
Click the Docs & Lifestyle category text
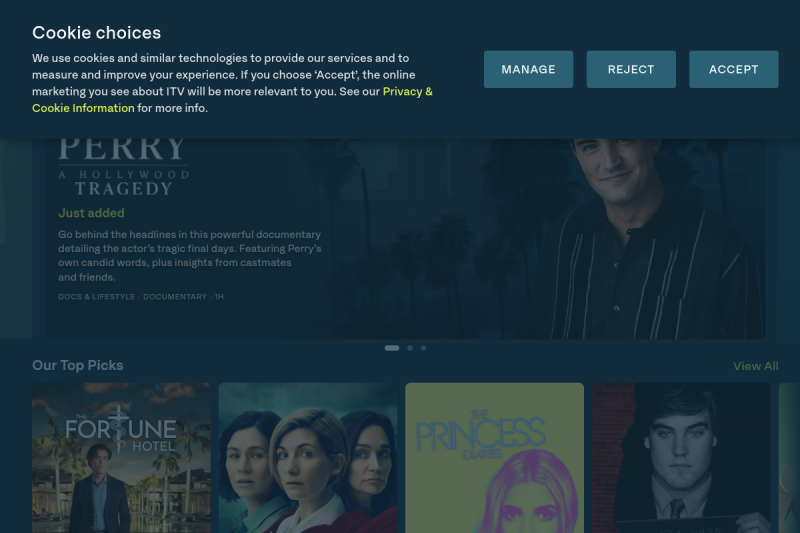click(x=96, y=297)
